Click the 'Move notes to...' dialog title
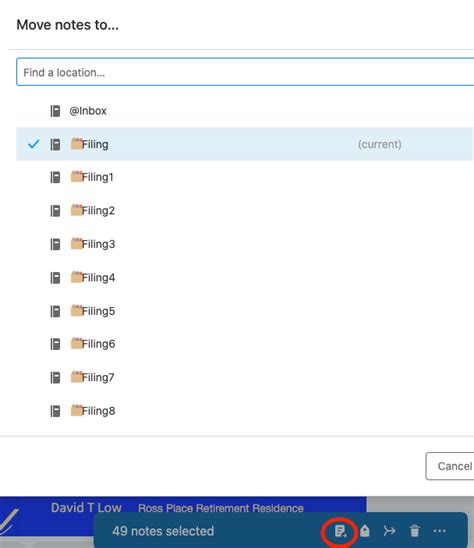This screenshot has height=548, width=474. pos(67,25)
